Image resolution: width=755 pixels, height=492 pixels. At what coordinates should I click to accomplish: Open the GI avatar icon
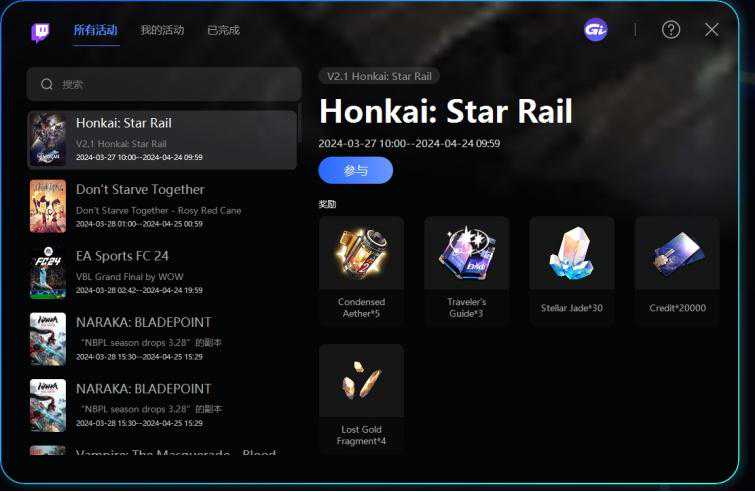click(x=596, y=30)
